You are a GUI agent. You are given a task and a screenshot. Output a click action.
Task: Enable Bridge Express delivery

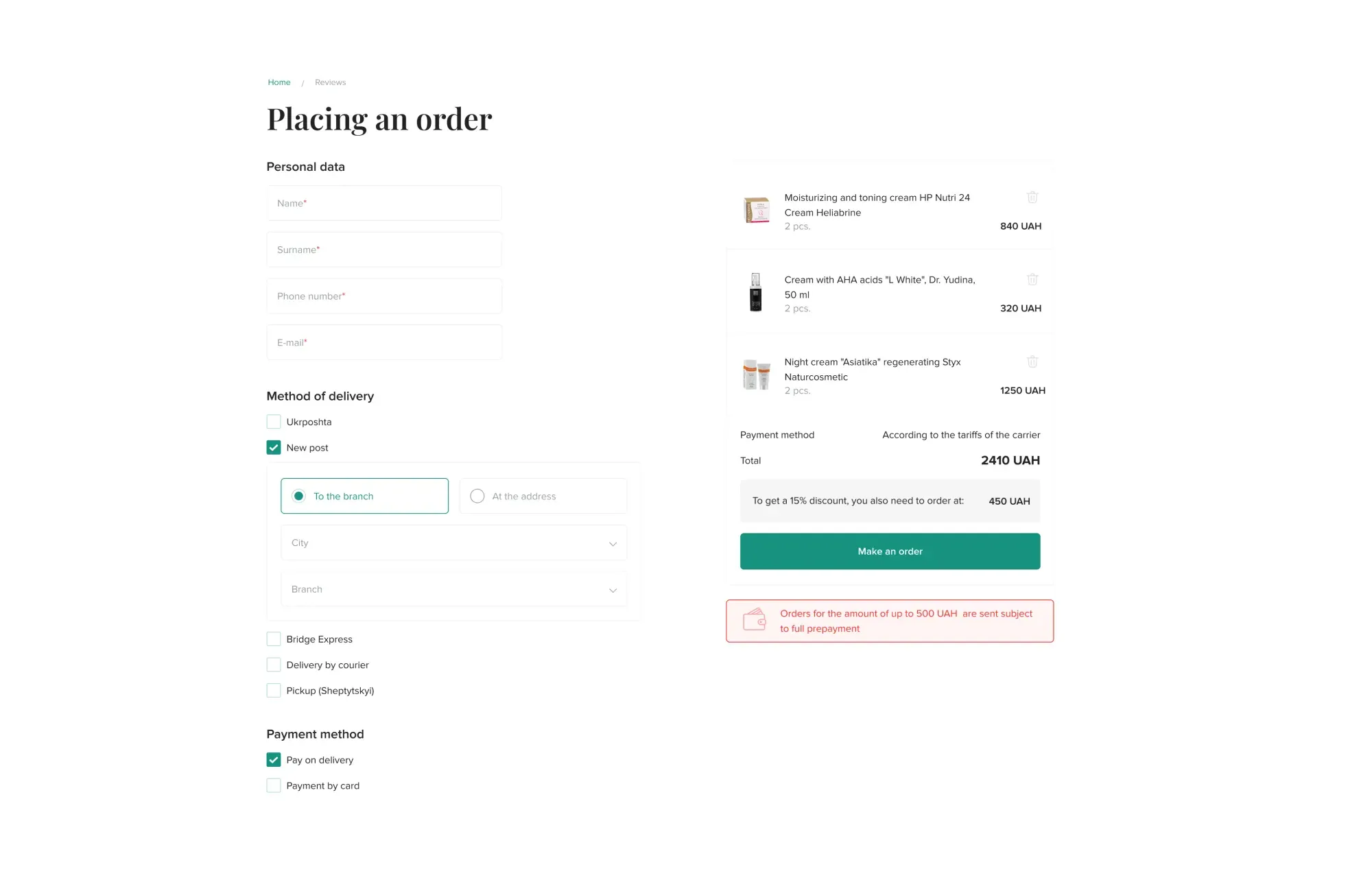point(274,639)
